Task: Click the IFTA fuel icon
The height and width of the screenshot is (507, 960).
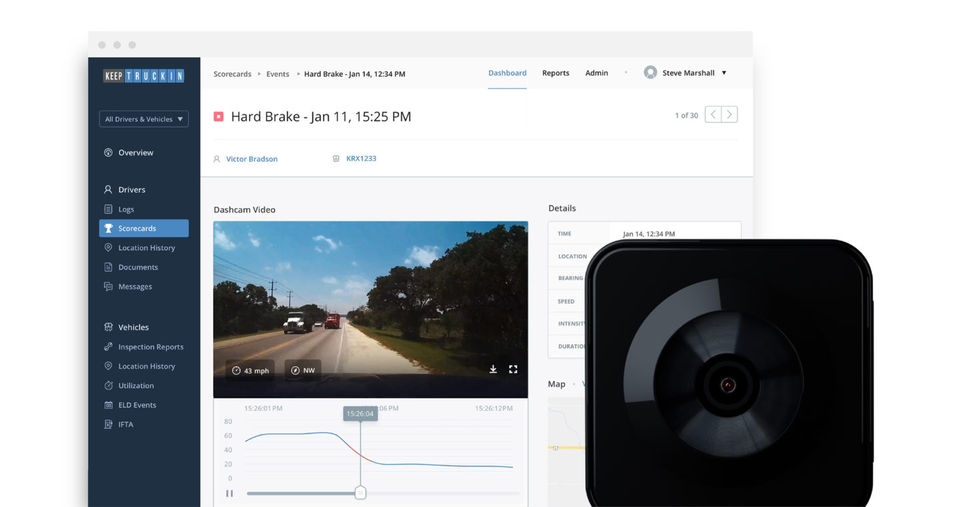Action: [x=108, y=424]
